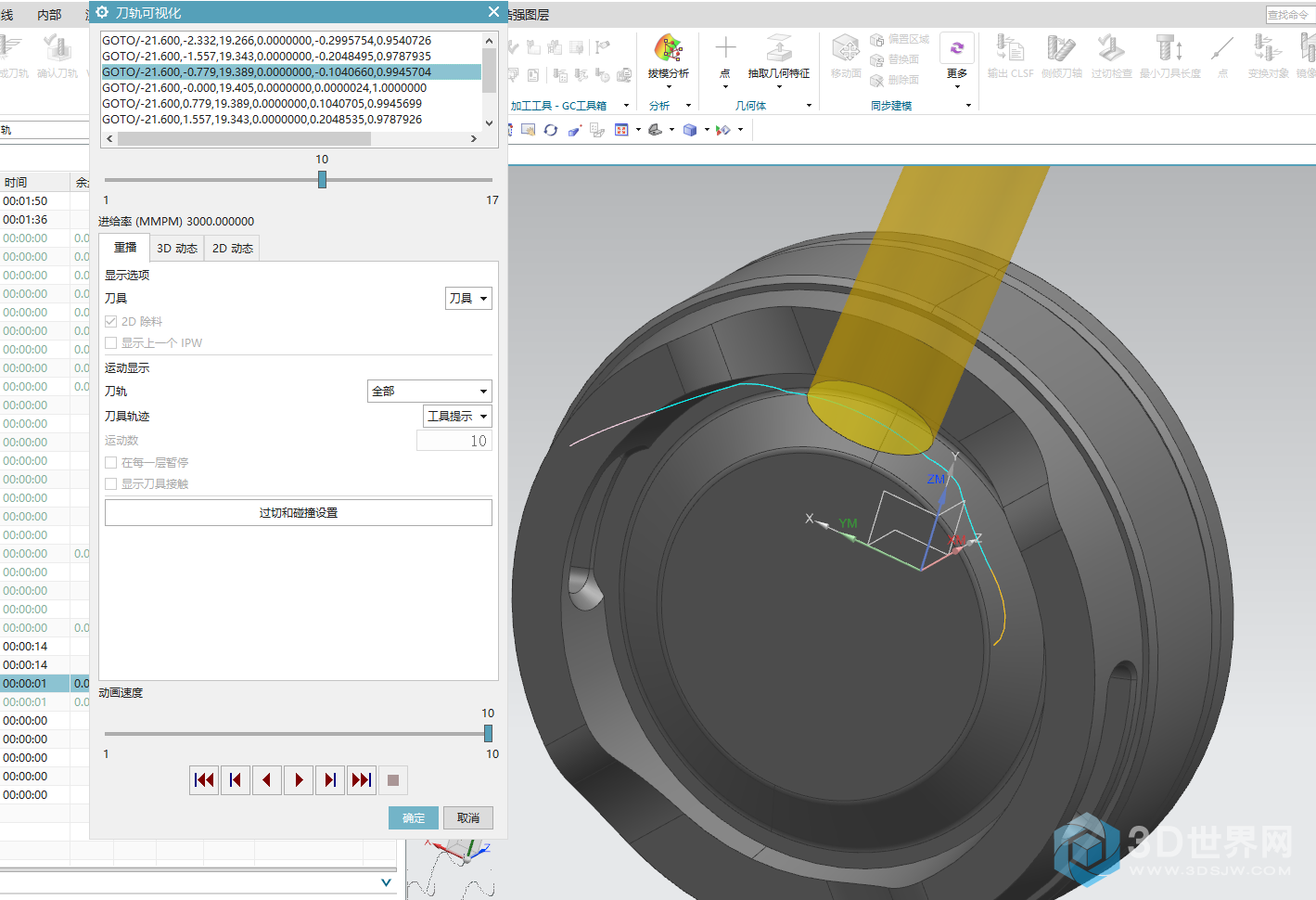Viewport: 1316px width, 900px height.
Task: Click the shaded rendering style cube icon
Action: [x=690, y=130]
